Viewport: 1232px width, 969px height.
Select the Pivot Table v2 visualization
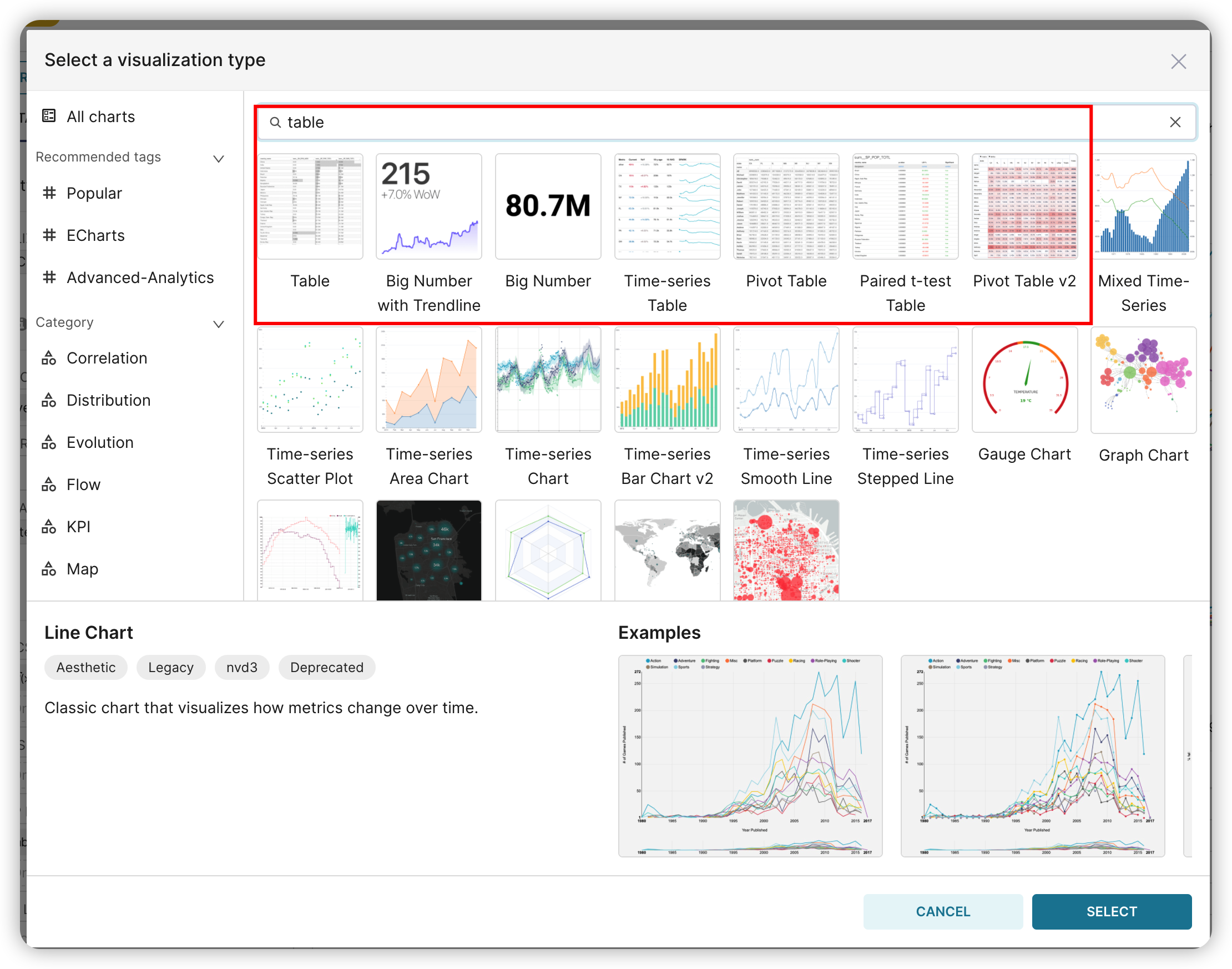click(1024, 206)
